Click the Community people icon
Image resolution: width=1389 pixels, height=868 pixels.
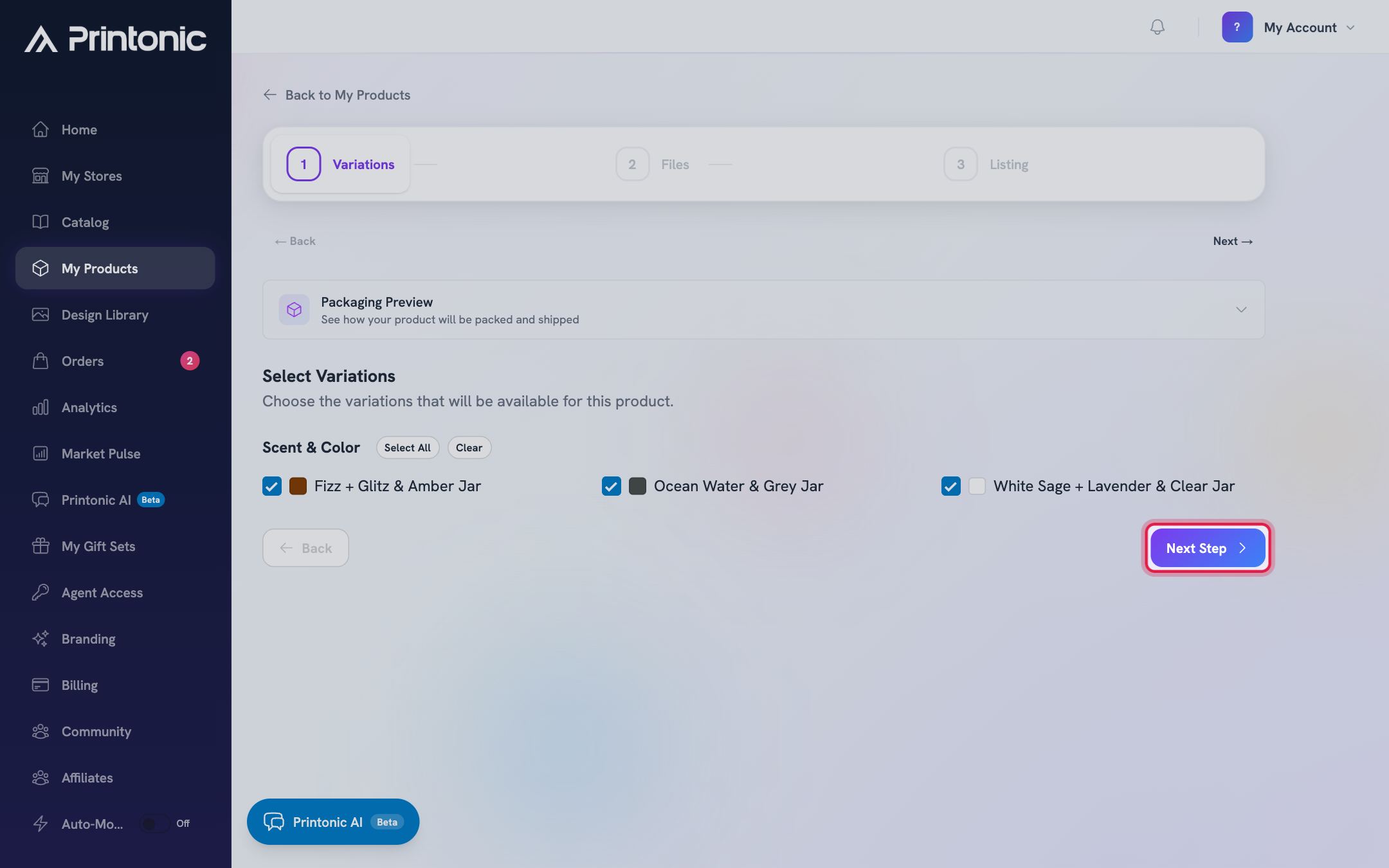coord(41,731)
